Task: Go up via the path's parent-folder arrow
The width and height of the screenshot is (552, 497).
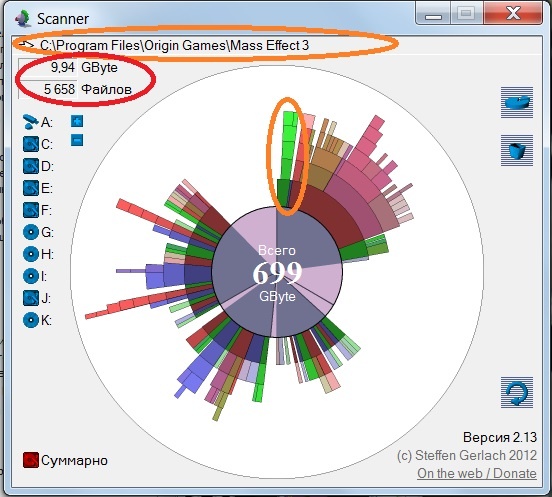Action: [x=26, y=45]
